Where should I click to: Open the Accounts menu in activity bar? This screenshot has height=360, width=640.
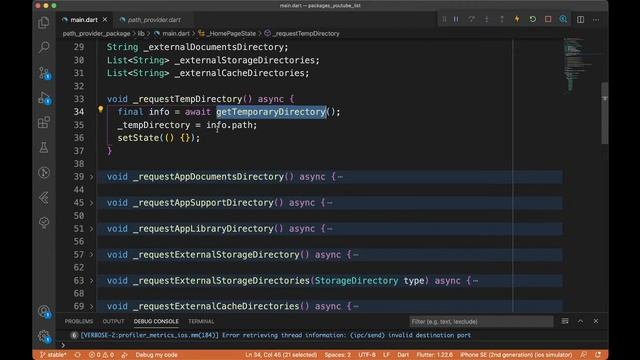click(x=44, y=311)
